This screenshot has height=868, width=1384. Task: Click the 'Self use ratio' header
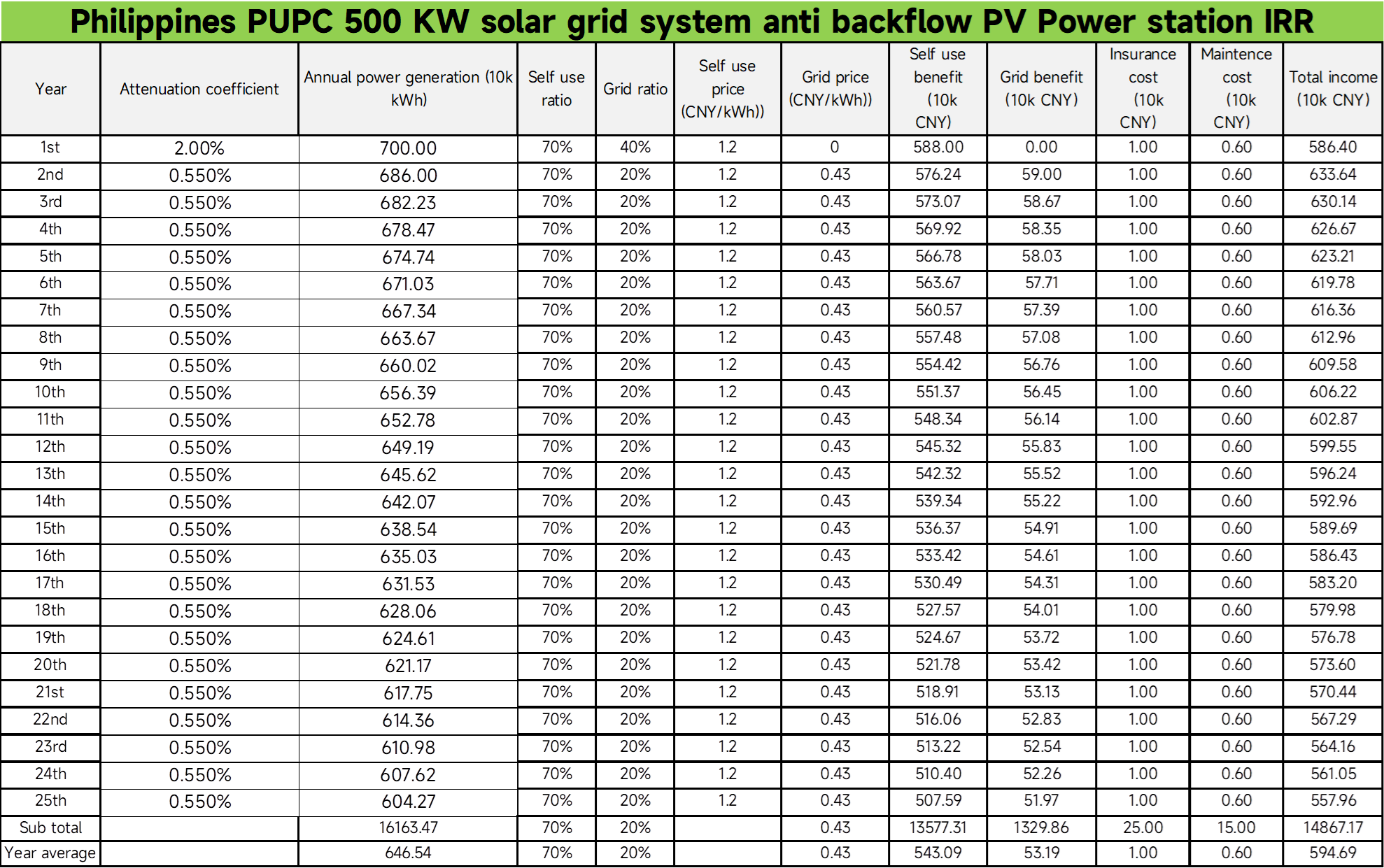point(556,88)
